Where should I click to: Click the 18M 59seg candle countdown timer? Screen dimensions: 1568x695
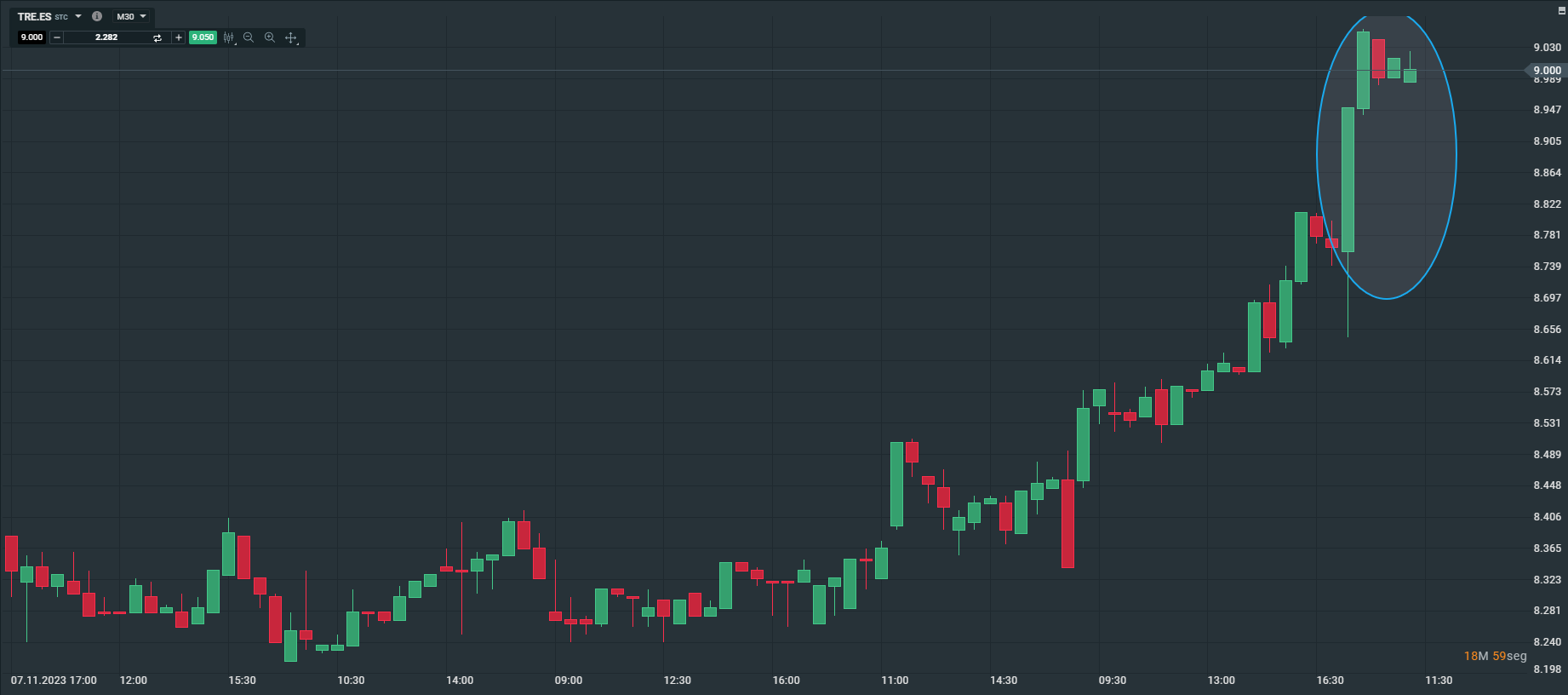click(x=1495, y=656)
